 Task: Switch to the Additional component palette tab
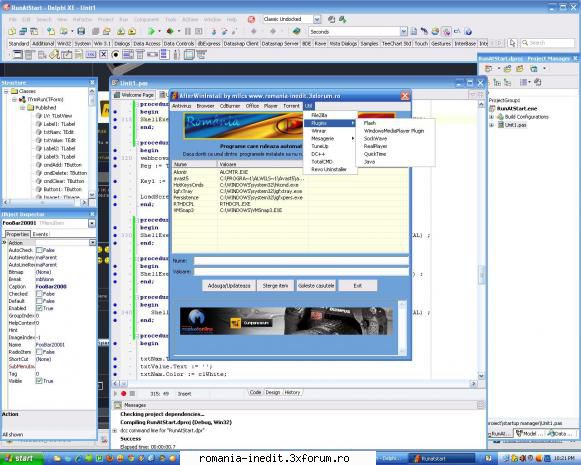point(43,43)
